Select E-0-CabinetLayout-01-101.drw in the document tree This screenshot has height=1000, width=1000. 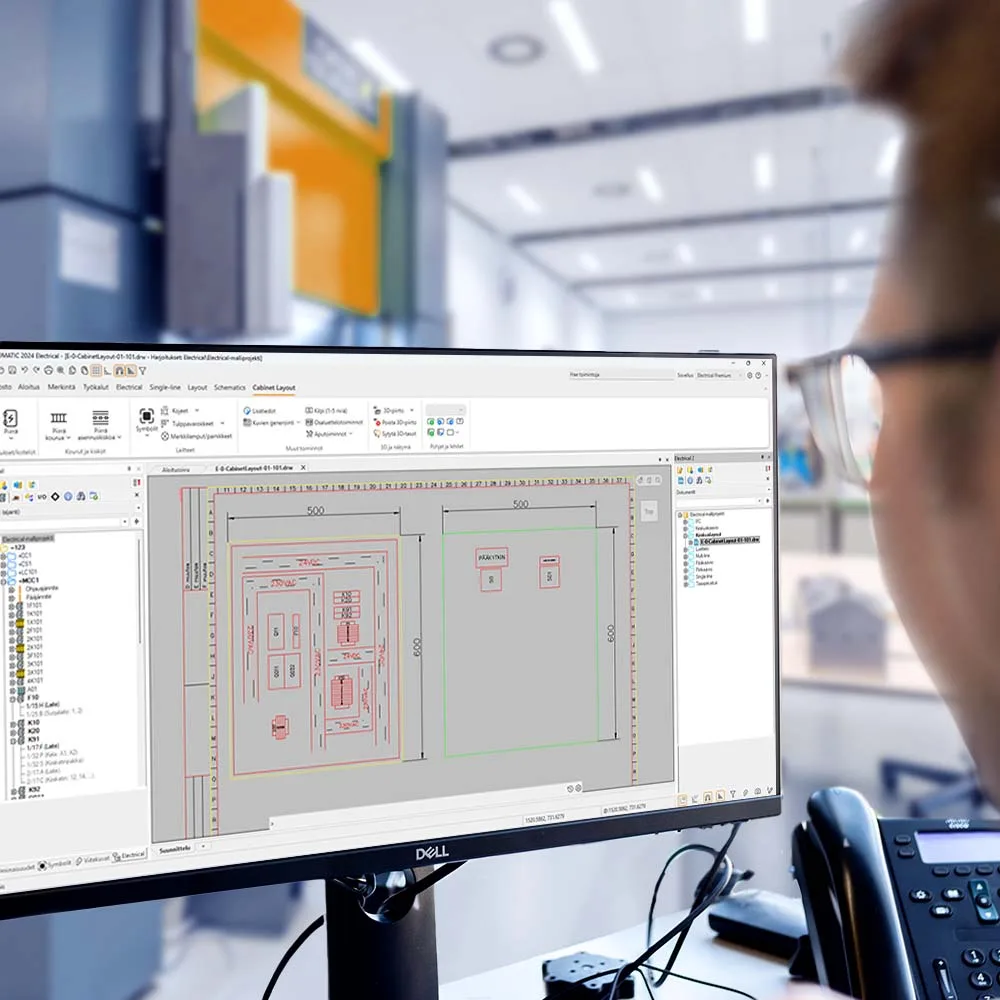726,540
